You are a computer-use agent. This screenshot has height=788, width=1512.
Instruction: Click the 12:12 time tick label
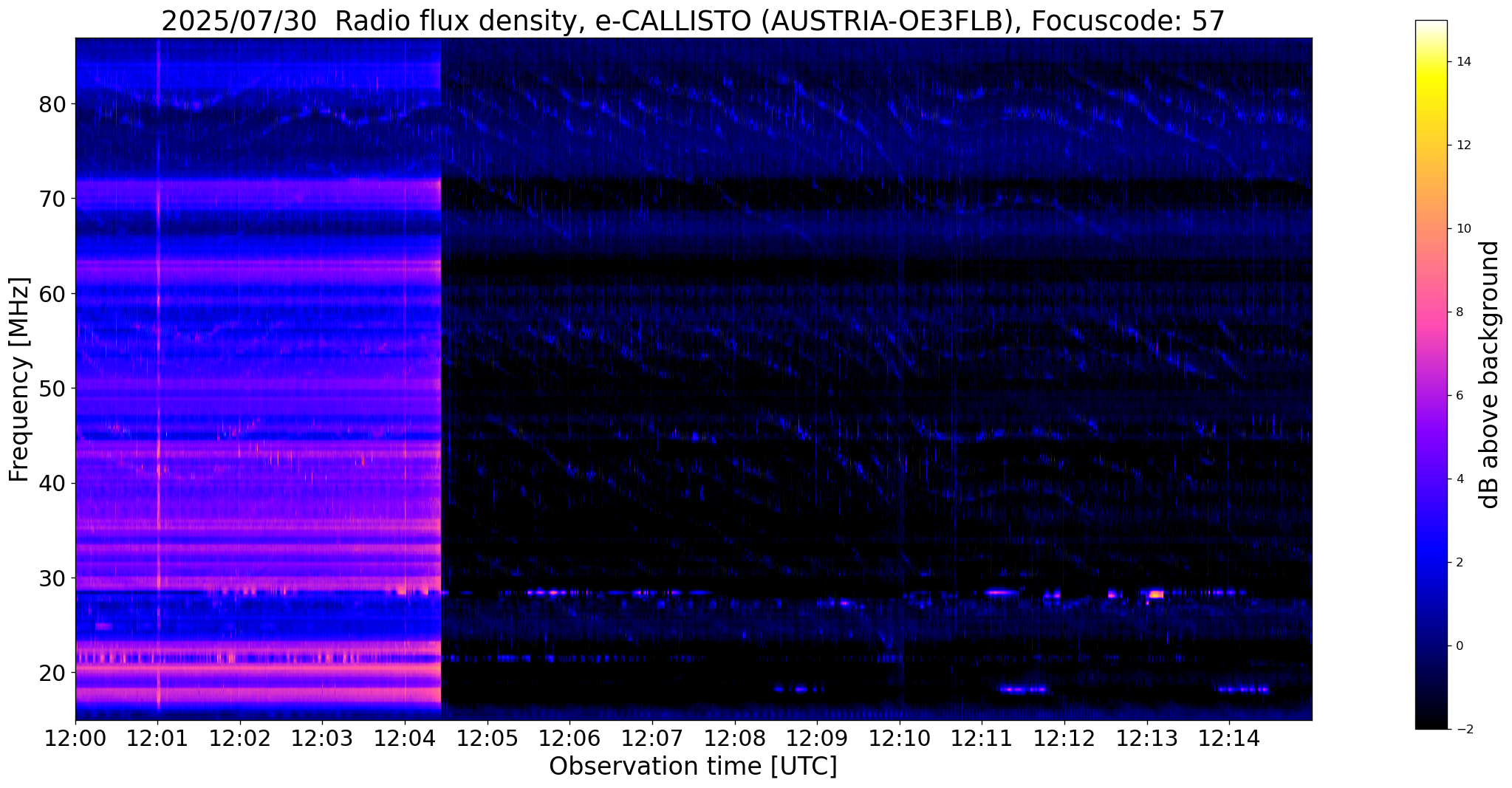click(x=1064, y=739)
